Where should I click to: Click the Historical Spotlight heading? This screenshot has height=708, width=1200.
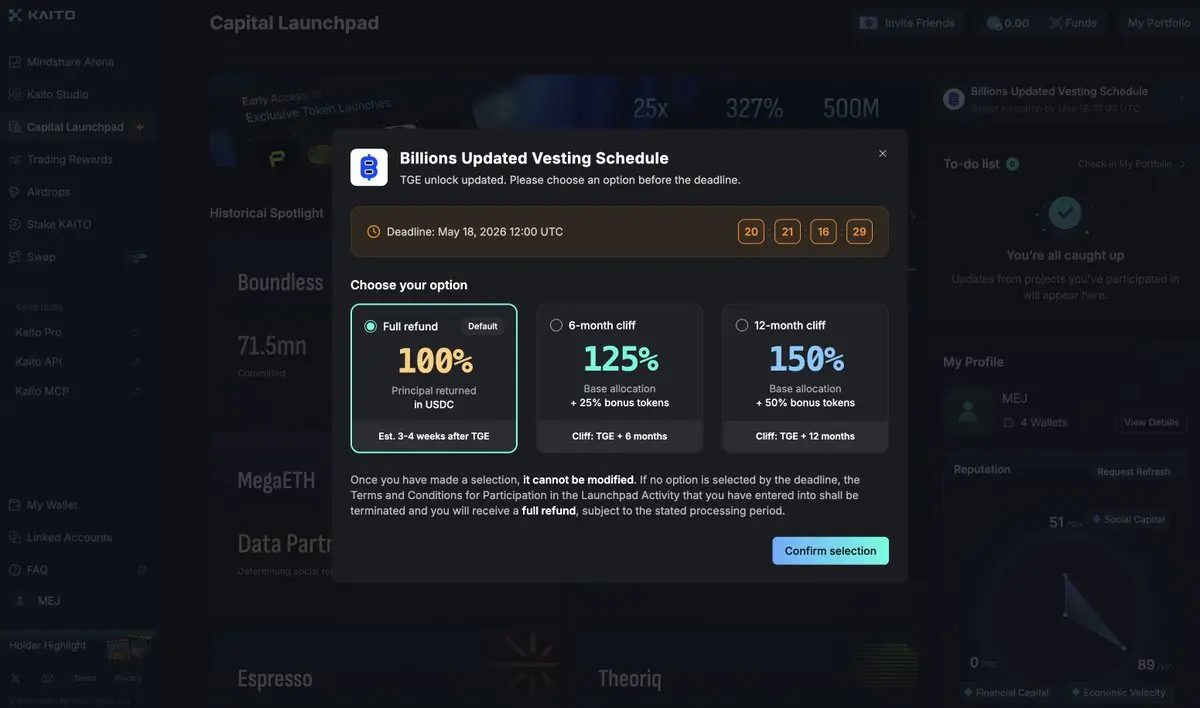coord(267,213)
